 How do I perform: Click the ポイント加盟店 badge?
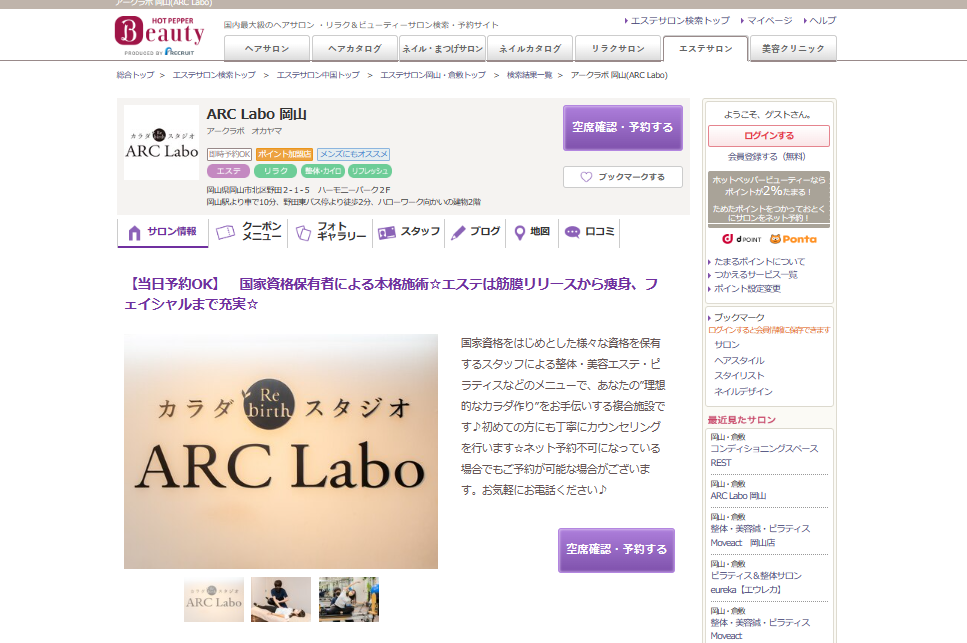coord(284,154)
